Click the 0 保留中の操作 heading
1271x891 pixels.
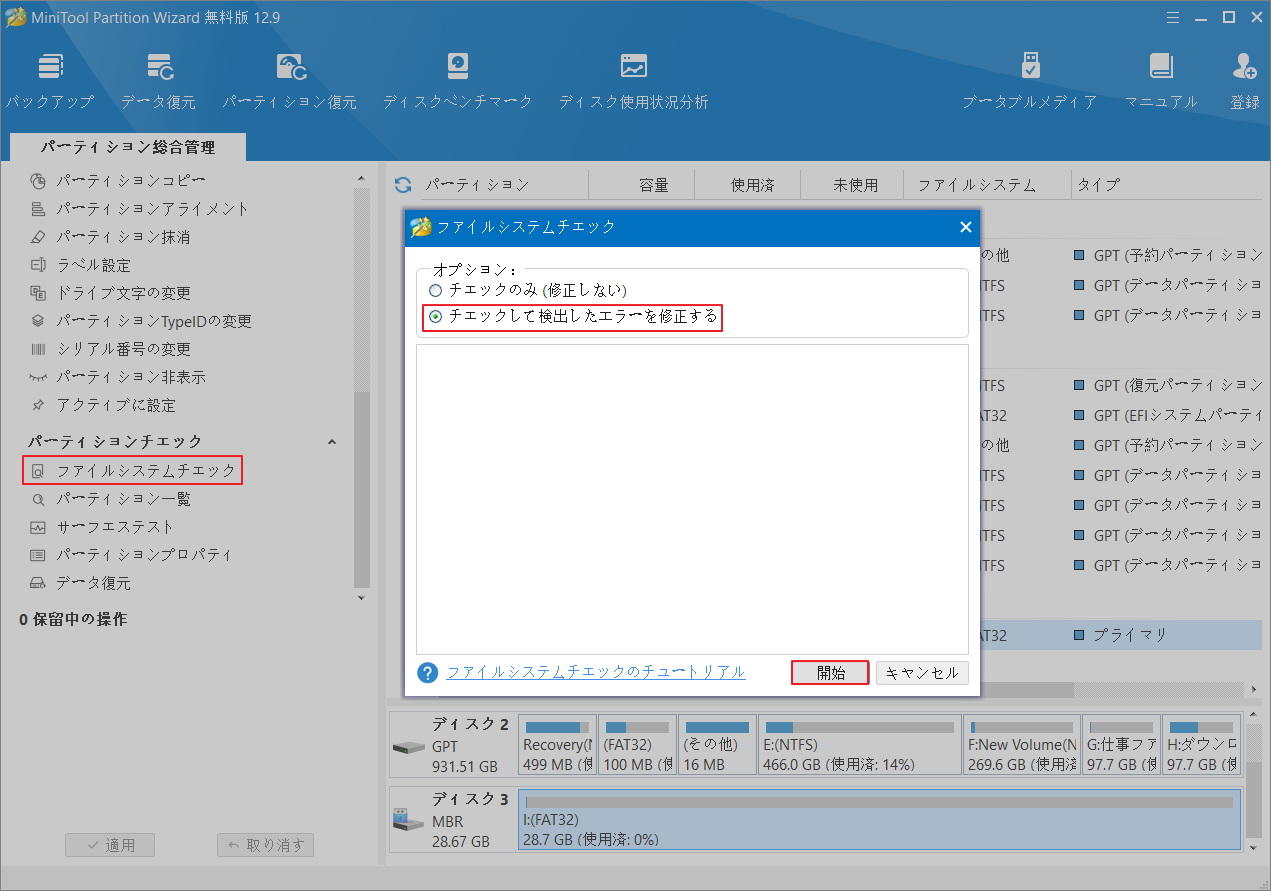pyautogui.click(x=73, y=619)
